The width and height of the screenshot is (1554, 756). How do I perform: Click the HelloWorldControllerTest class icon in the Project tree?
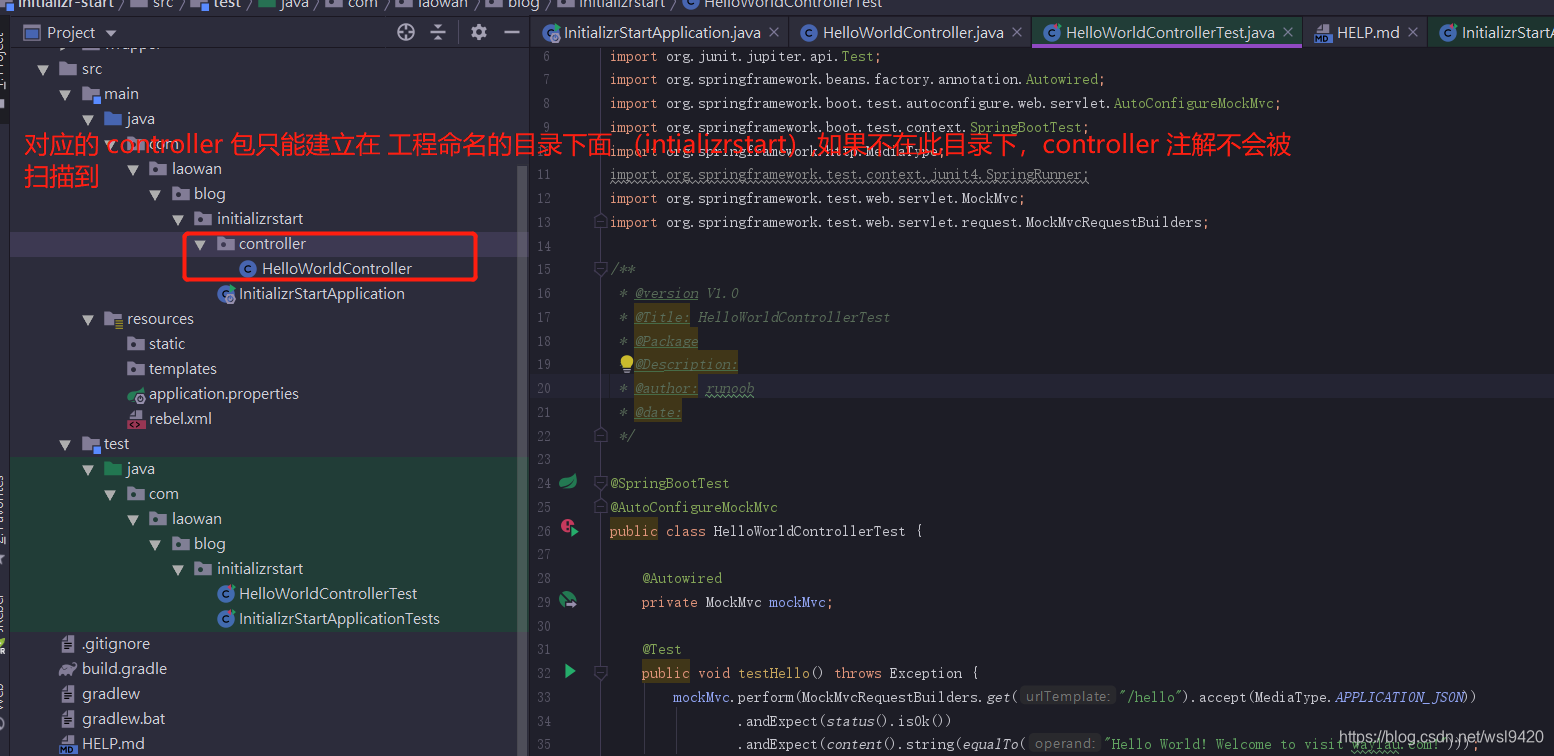227,594
